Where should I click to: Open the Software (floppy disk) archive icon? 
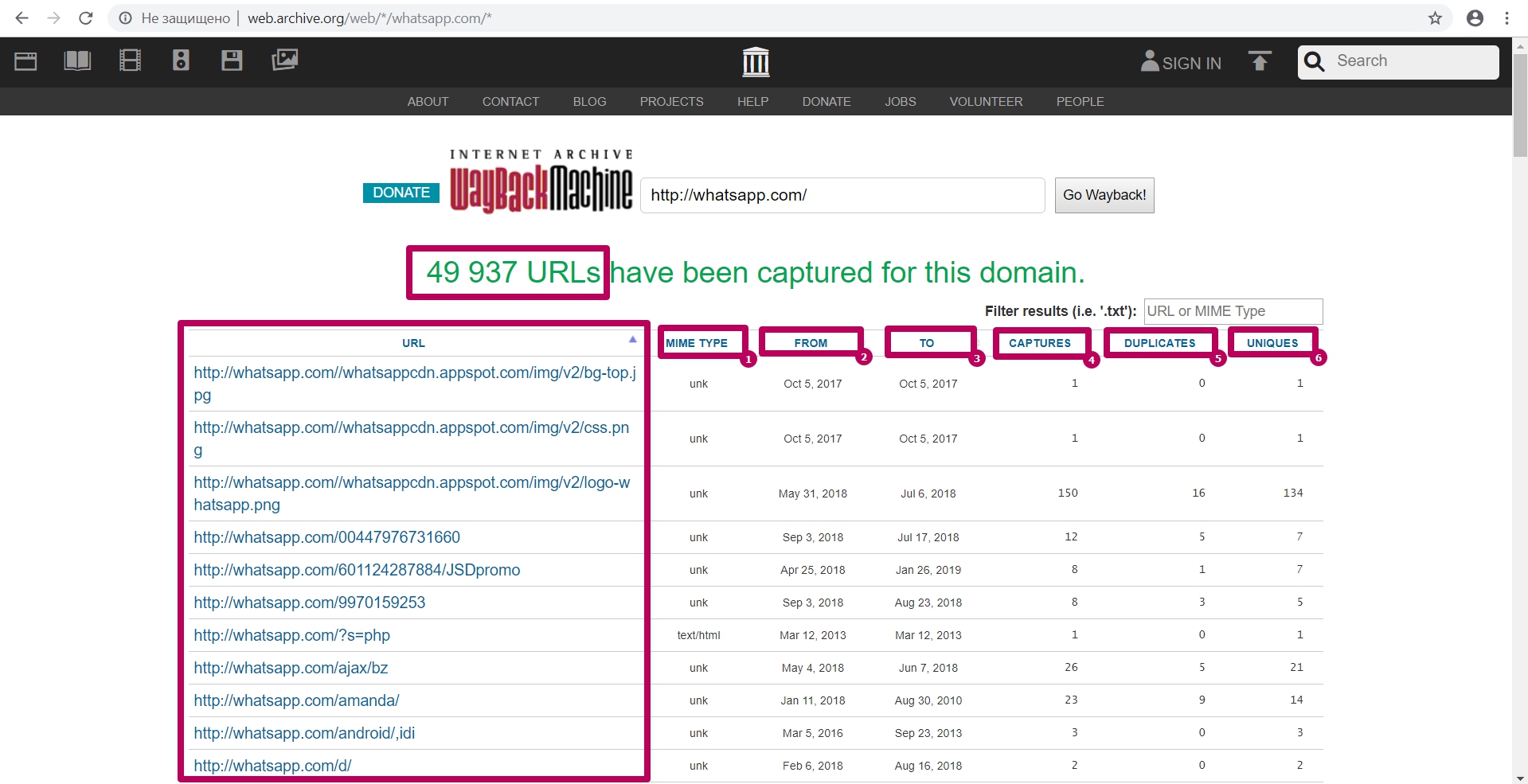click(232, 60)
